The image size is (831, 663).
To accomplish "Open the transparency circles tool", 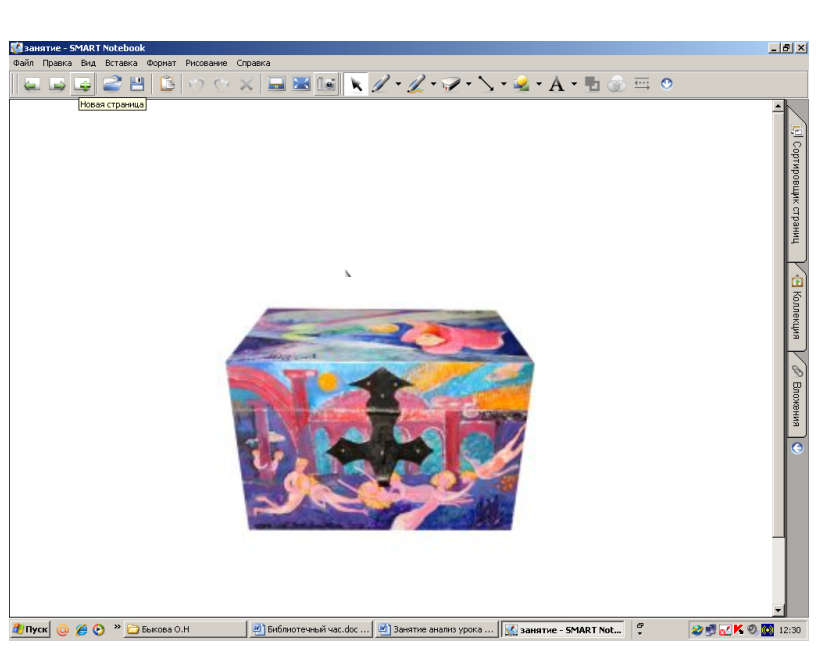I will (616, 84).
